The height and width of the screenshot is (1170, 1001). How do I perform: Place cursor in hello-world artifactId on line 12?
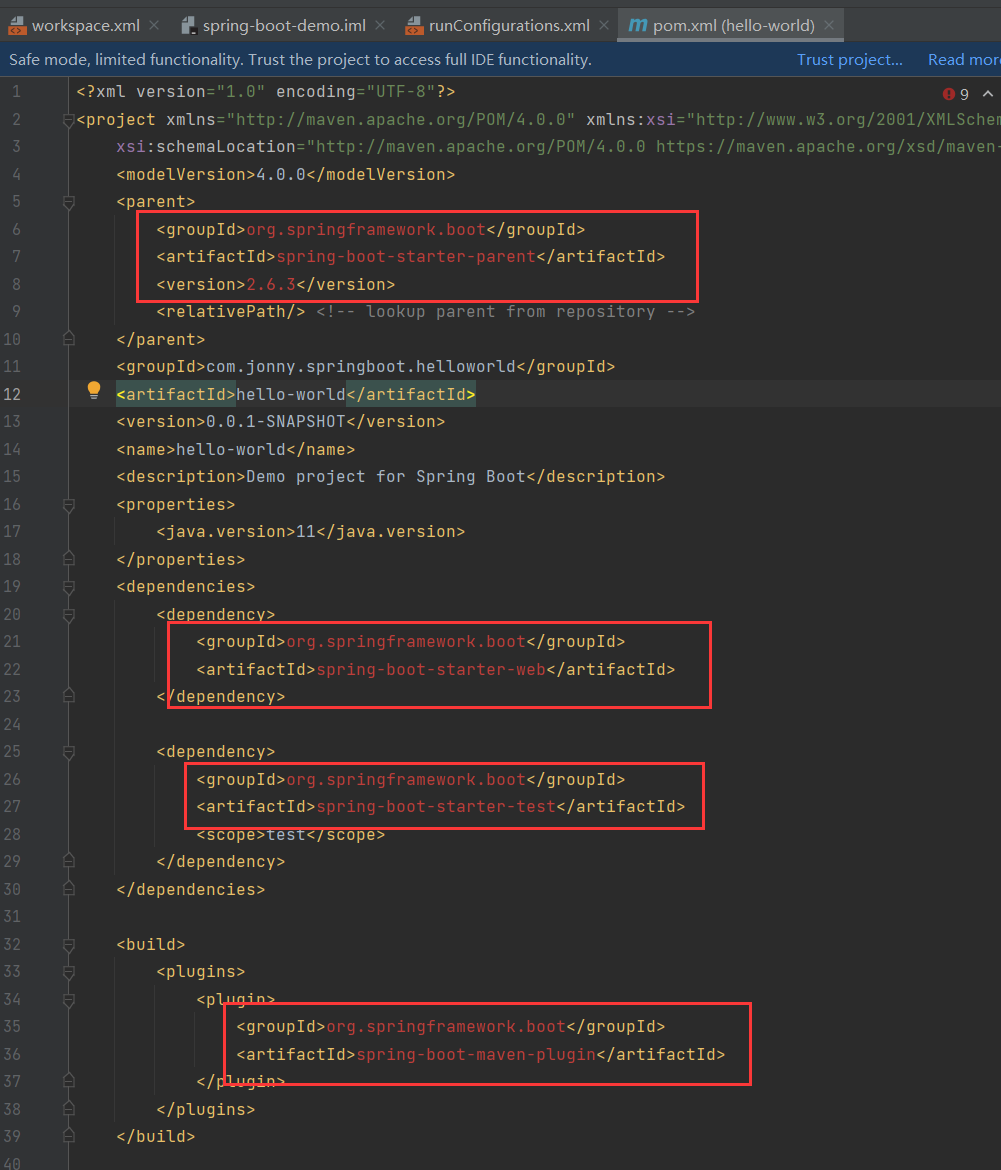291,394
